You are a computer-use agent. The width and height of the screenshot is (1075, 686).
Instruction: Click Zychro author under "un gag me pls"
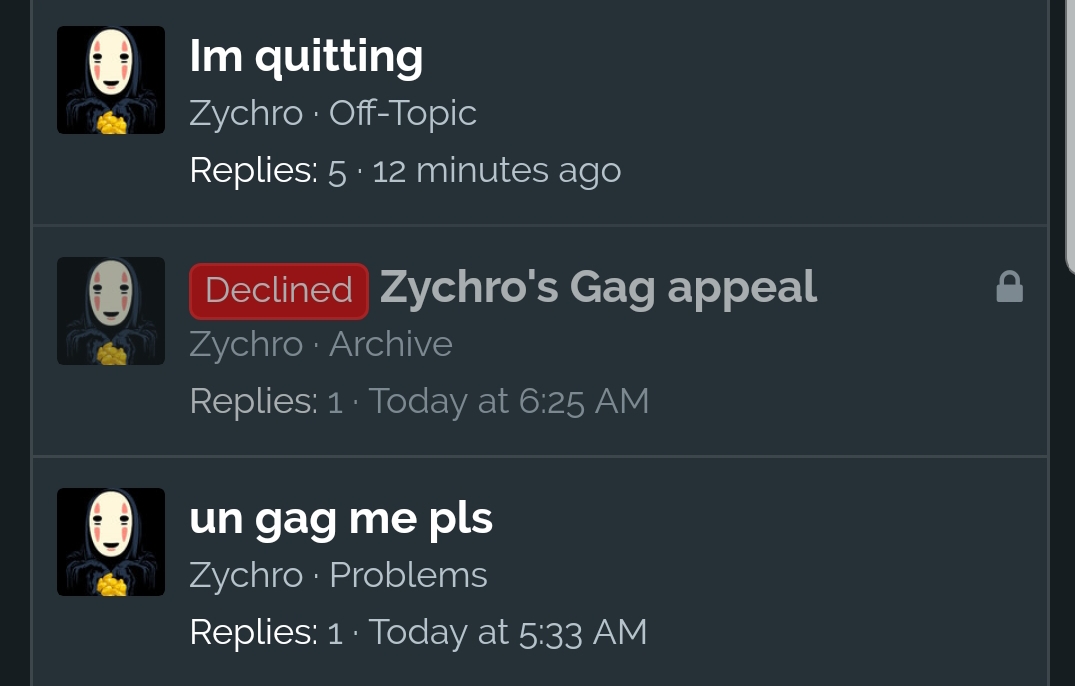[246, 575]
